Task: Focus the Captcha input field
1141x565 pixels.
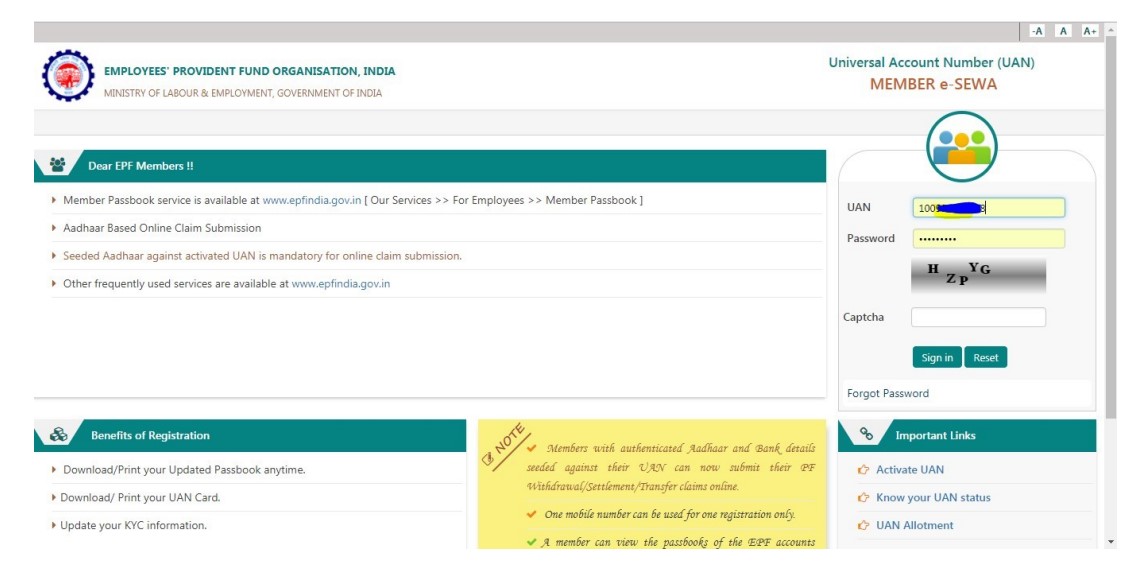Action: click(978, 317)
